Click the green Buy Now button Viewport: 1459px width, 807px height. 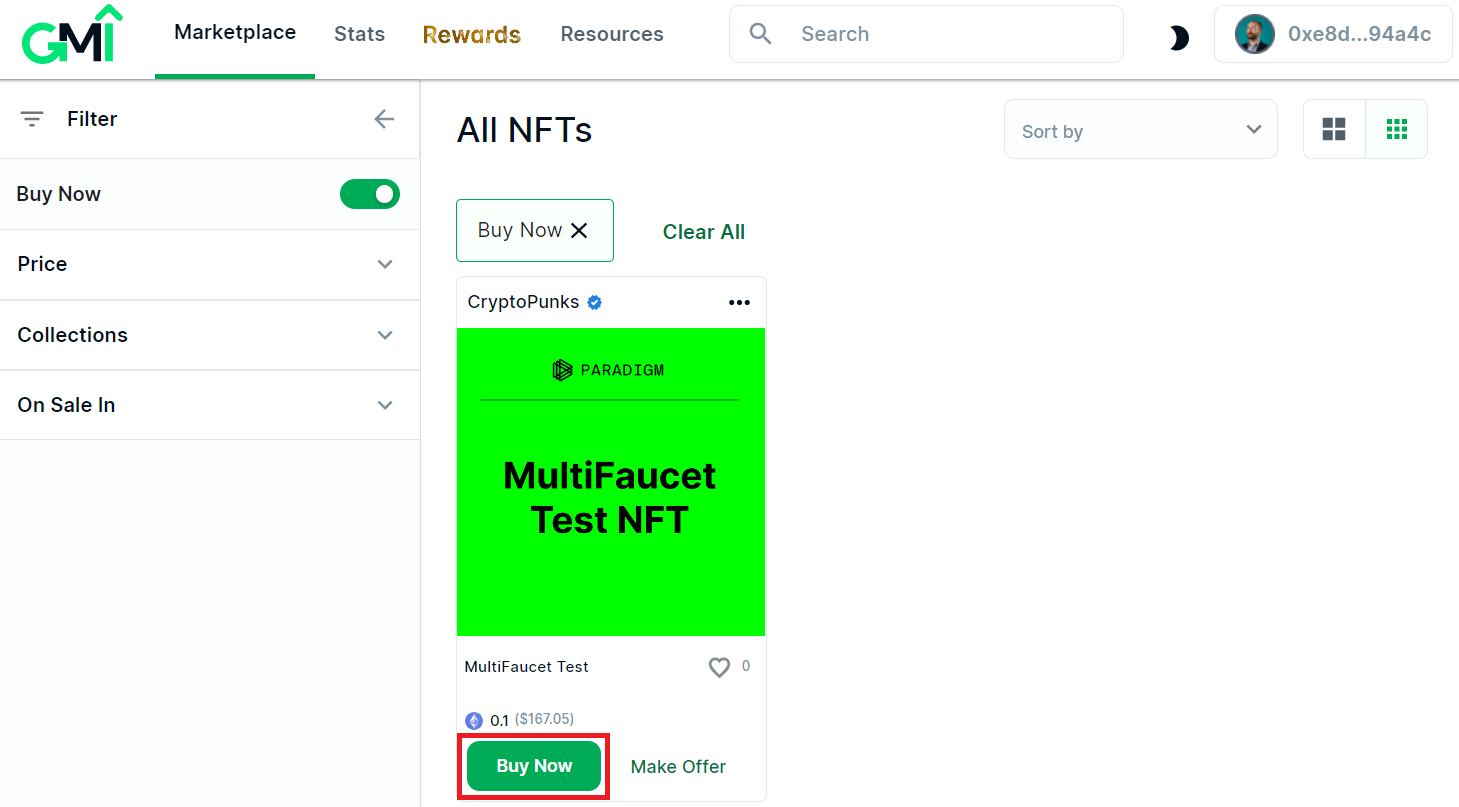click(x=534, y=766)
